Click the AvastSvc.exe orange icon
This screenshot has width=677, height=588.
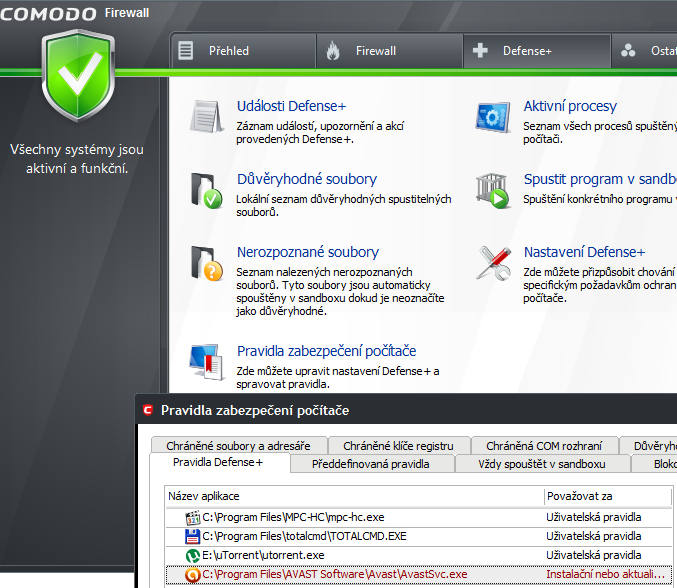tap(193, 574)
